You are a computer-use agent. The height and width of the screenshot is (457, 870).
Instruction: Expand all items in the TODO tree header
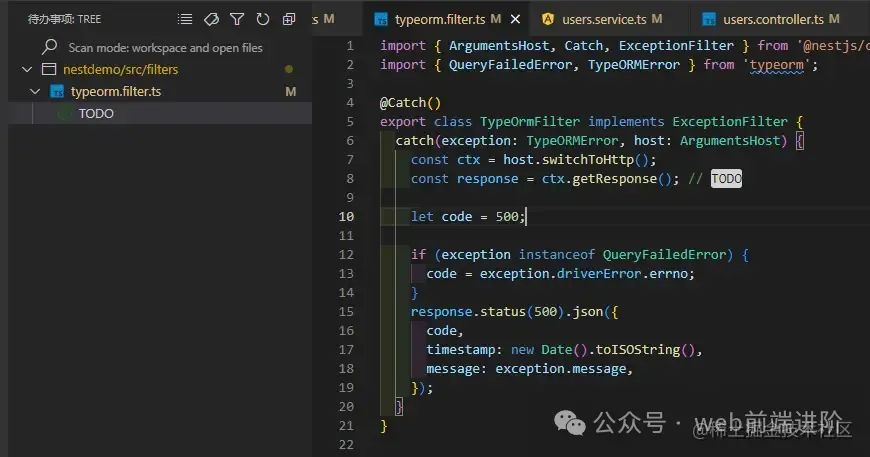coord(289,19)
